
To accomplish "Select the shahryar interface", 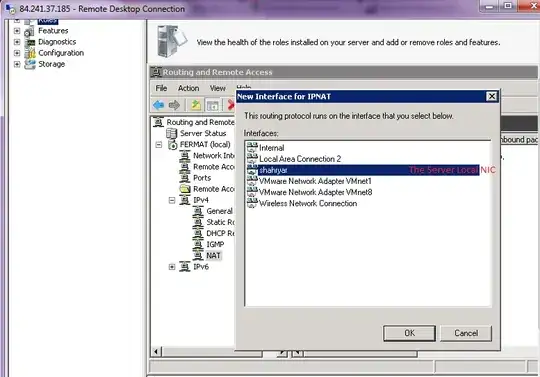I will pyautogui.click(x=369, y=170).
